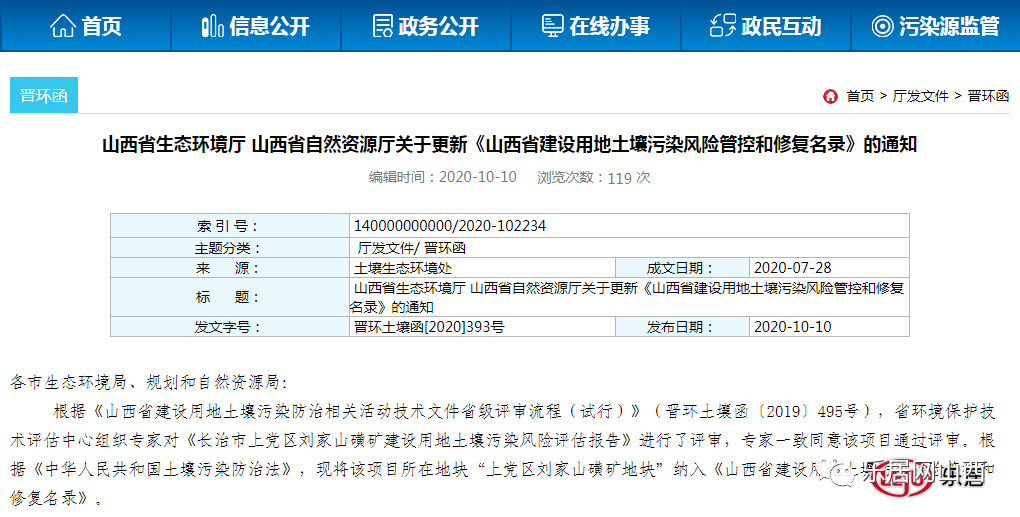Screen dimensions: 1020x517
Task: Click the body text mentioning 长治市上党区刘家山磺矿
Action: pos(502,440)
